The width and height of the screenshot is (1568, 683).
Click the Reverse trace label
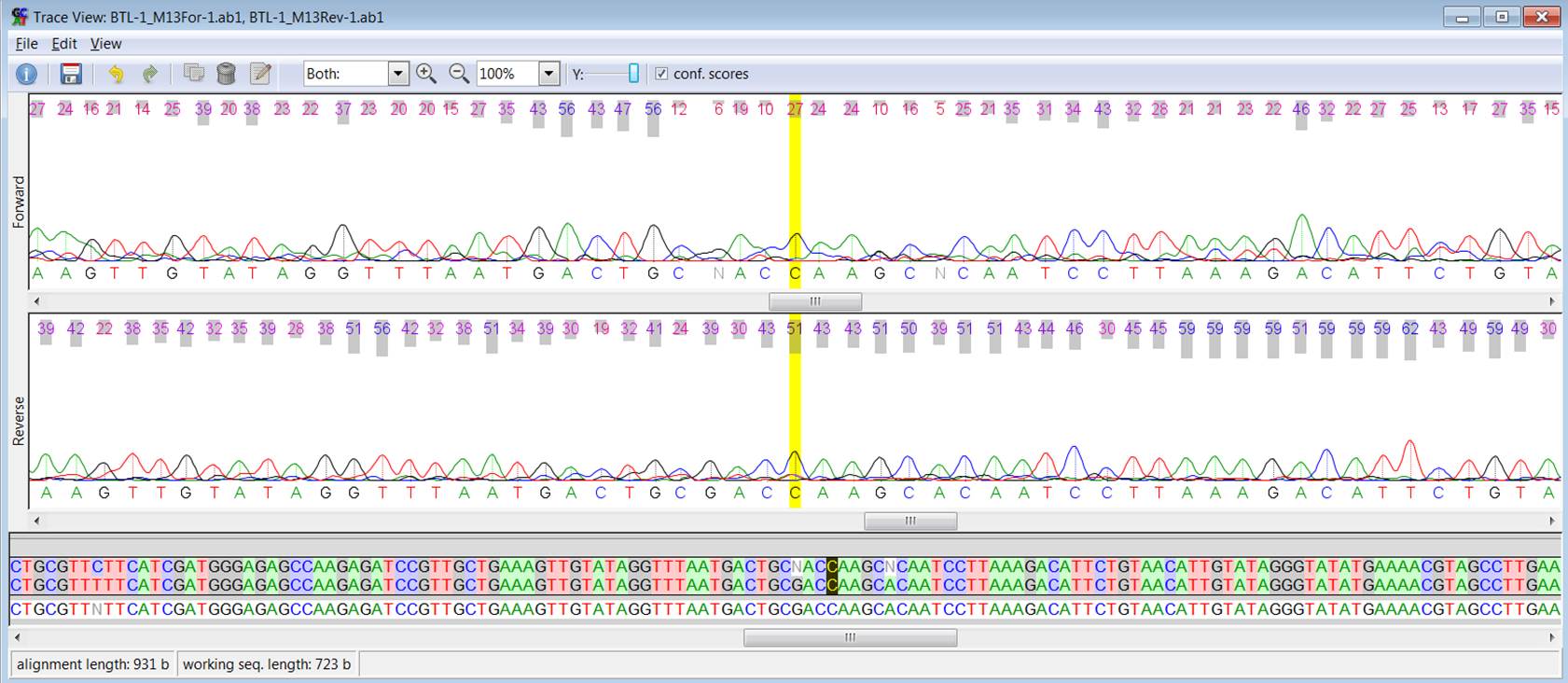coord(19,421)
